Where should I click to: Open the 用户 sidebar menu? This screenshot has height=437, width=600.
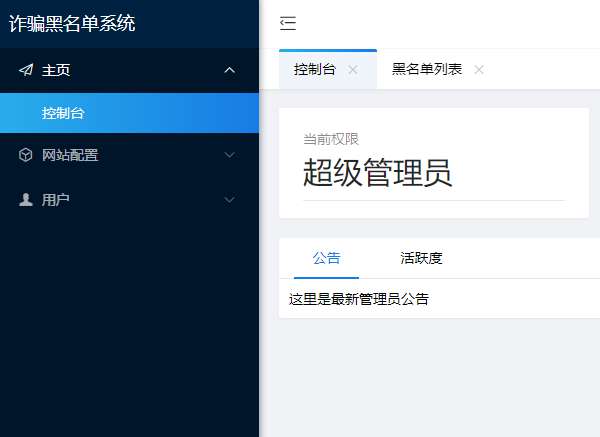click(x=129, y=199)
